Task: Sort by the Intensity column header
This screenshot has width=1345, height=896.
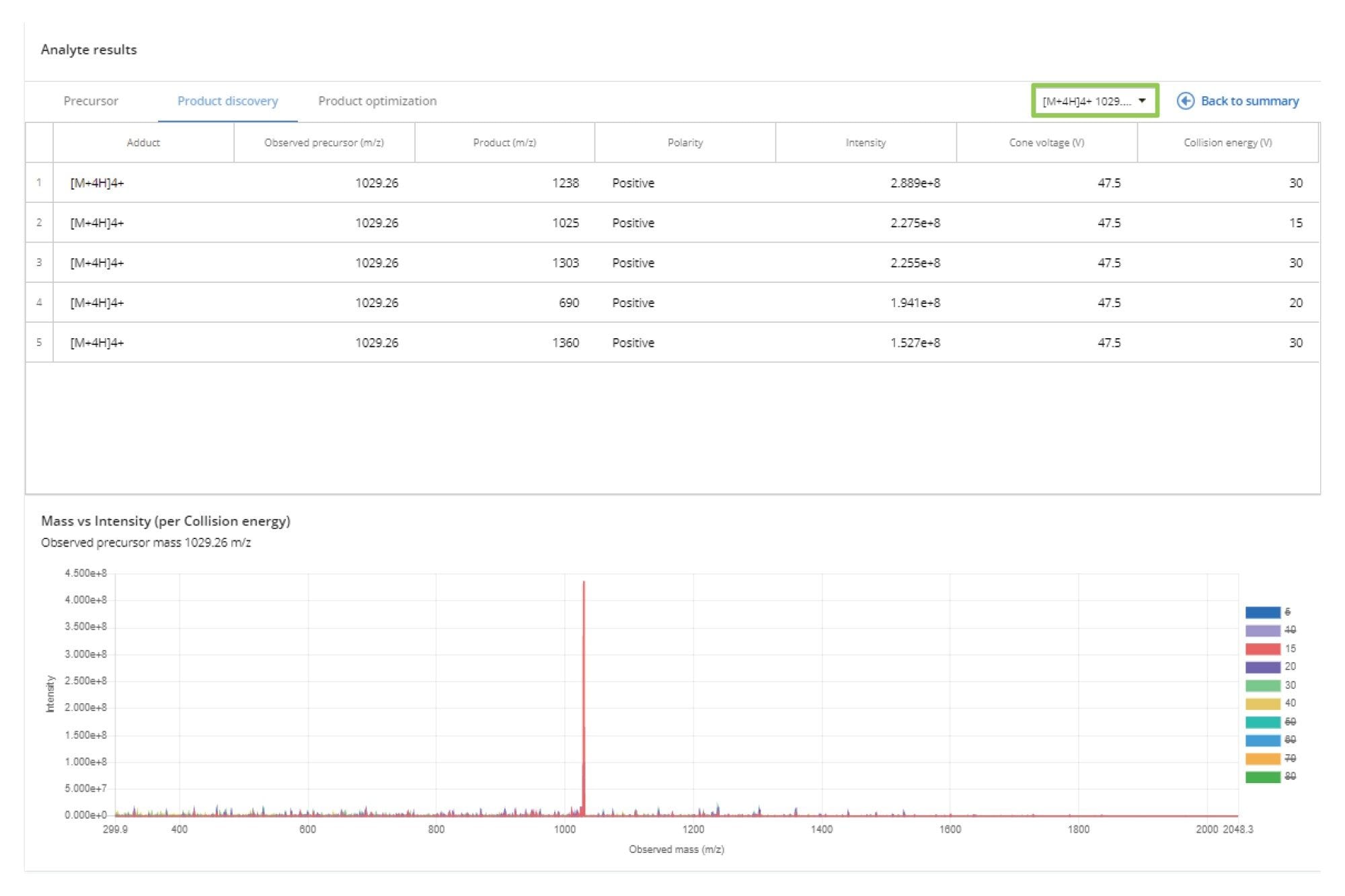Action: tap(865, 142)
